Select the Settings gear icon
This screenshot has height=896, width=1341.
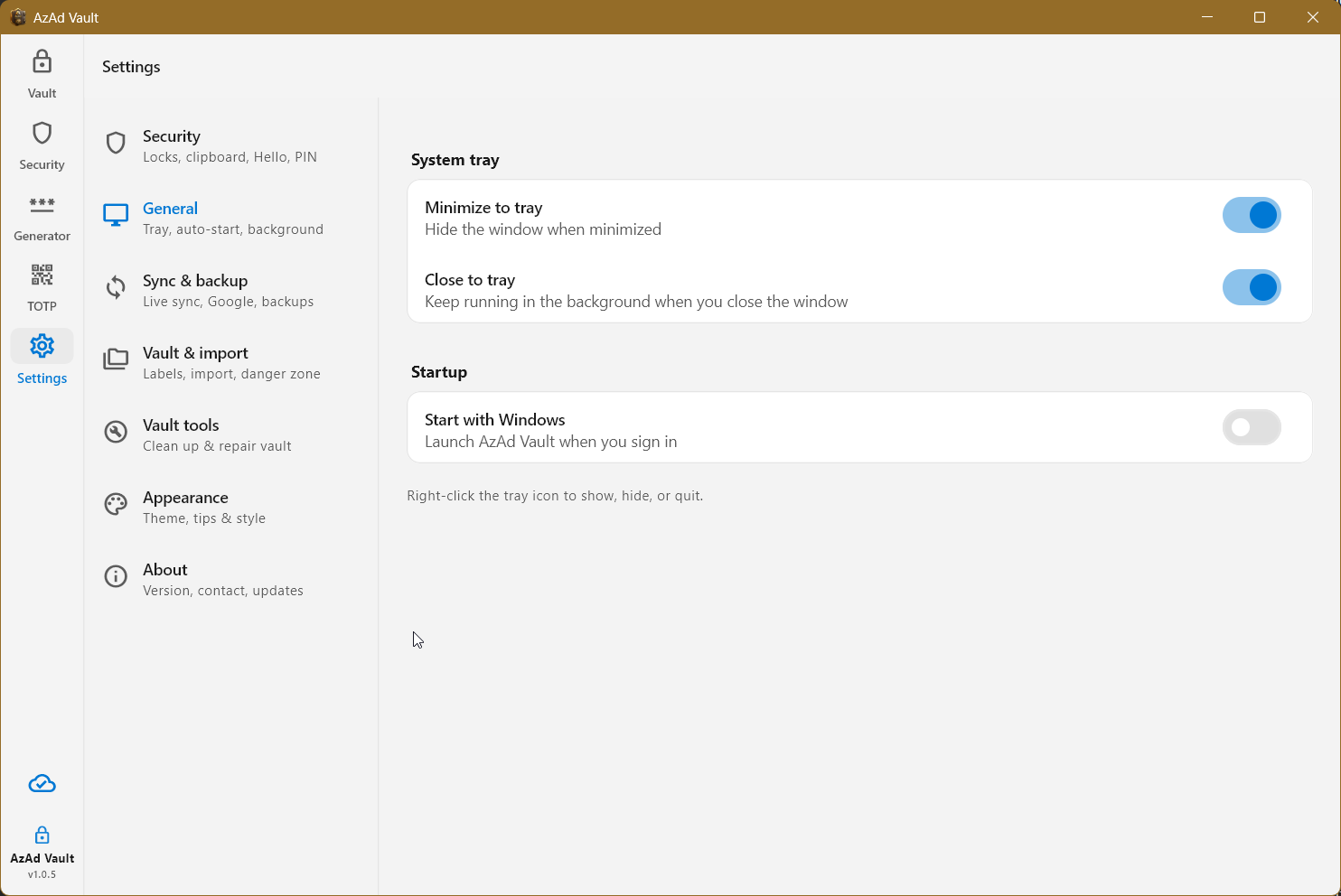click(x=42, y=346)
